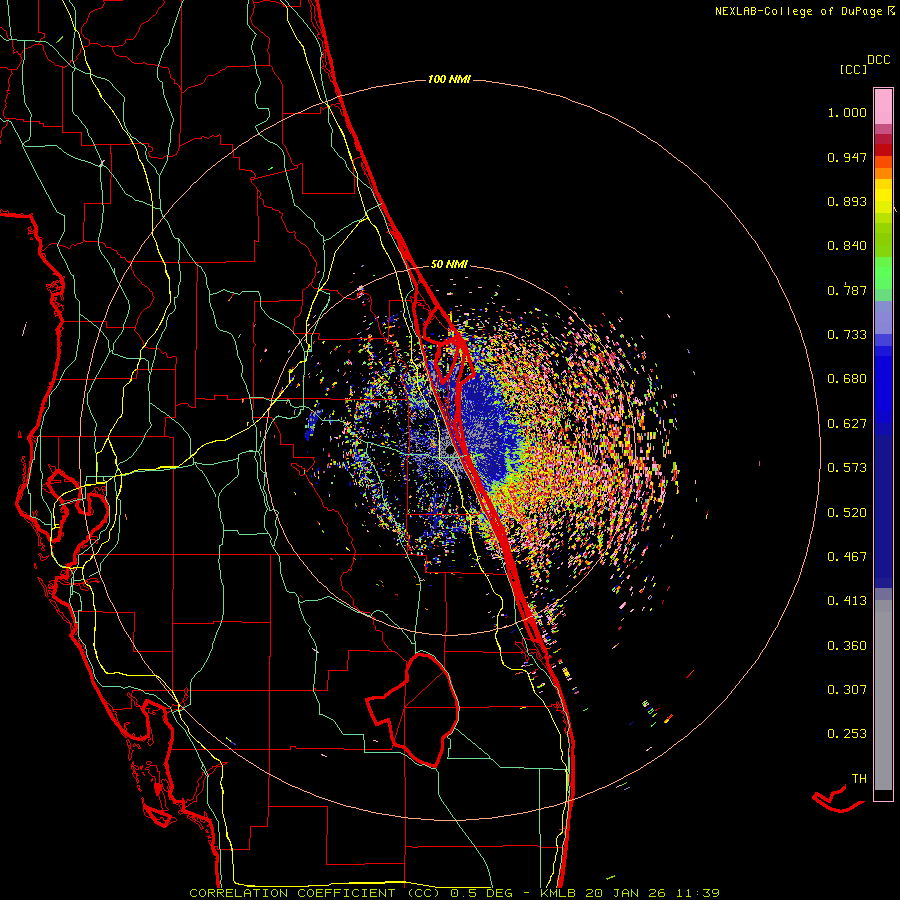Pick the green color band near 0.840

pos(883,239)
